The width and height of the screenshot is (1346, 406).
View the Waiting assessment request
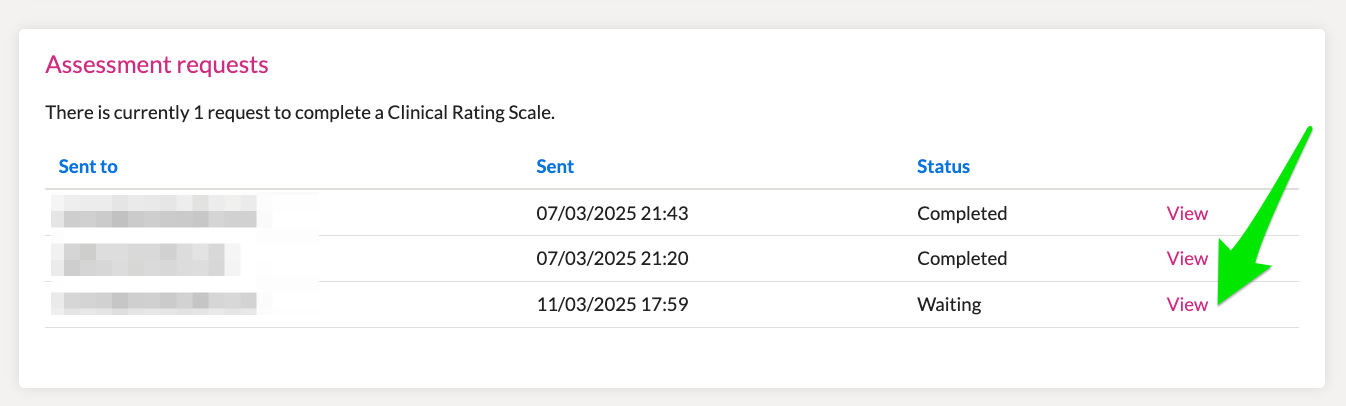(x=1187, y=305)
